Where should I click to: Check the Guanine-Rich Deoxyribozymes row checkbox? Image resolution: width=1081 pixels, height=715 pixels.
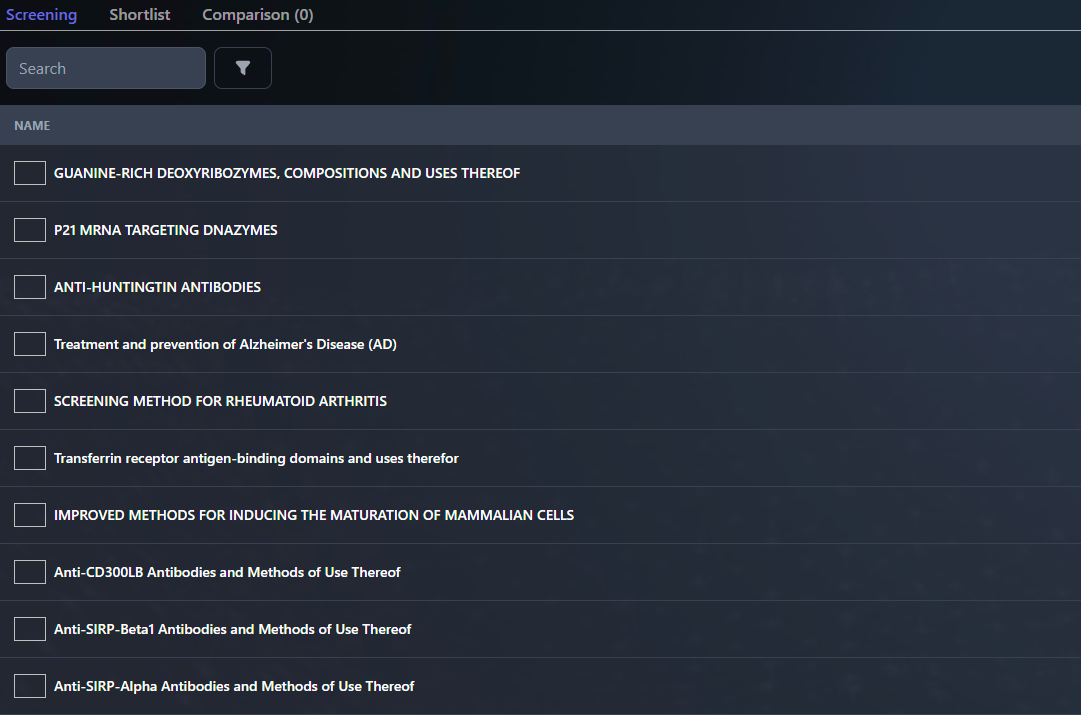30,173
